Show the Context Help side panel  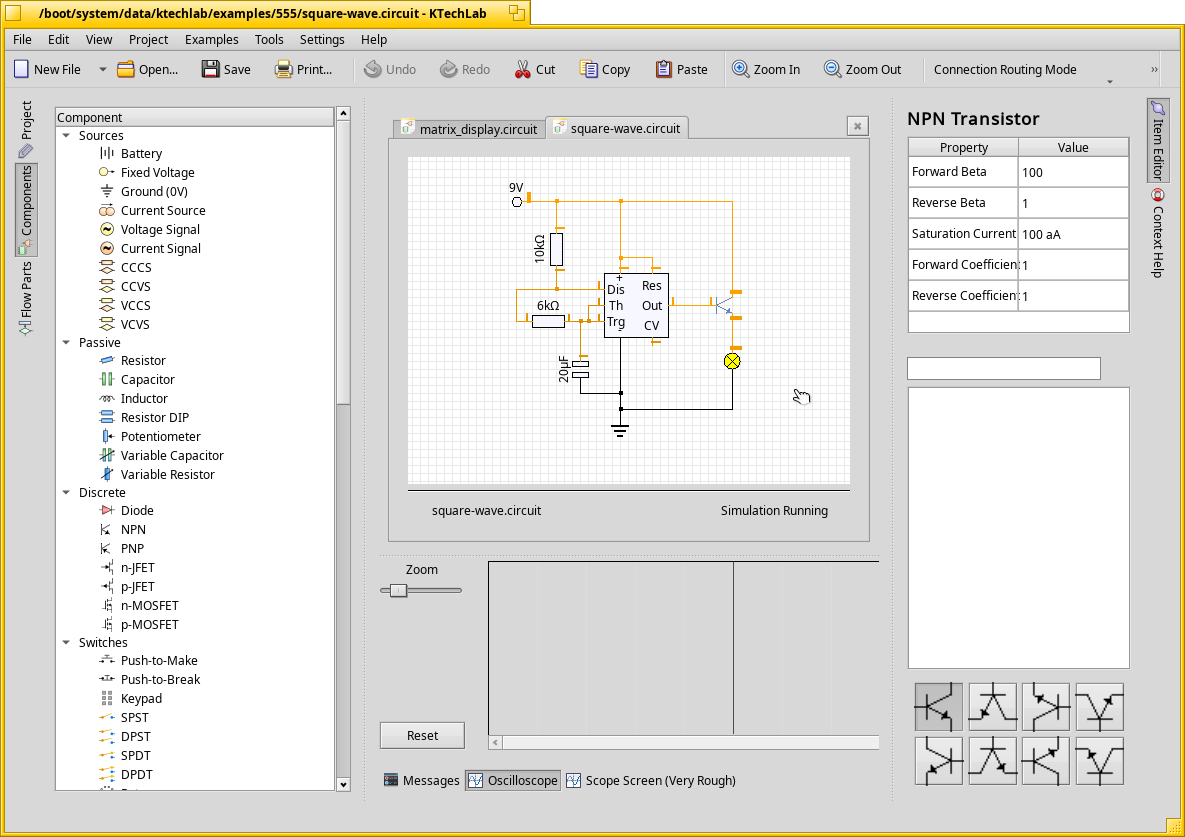click(1158, 233)
